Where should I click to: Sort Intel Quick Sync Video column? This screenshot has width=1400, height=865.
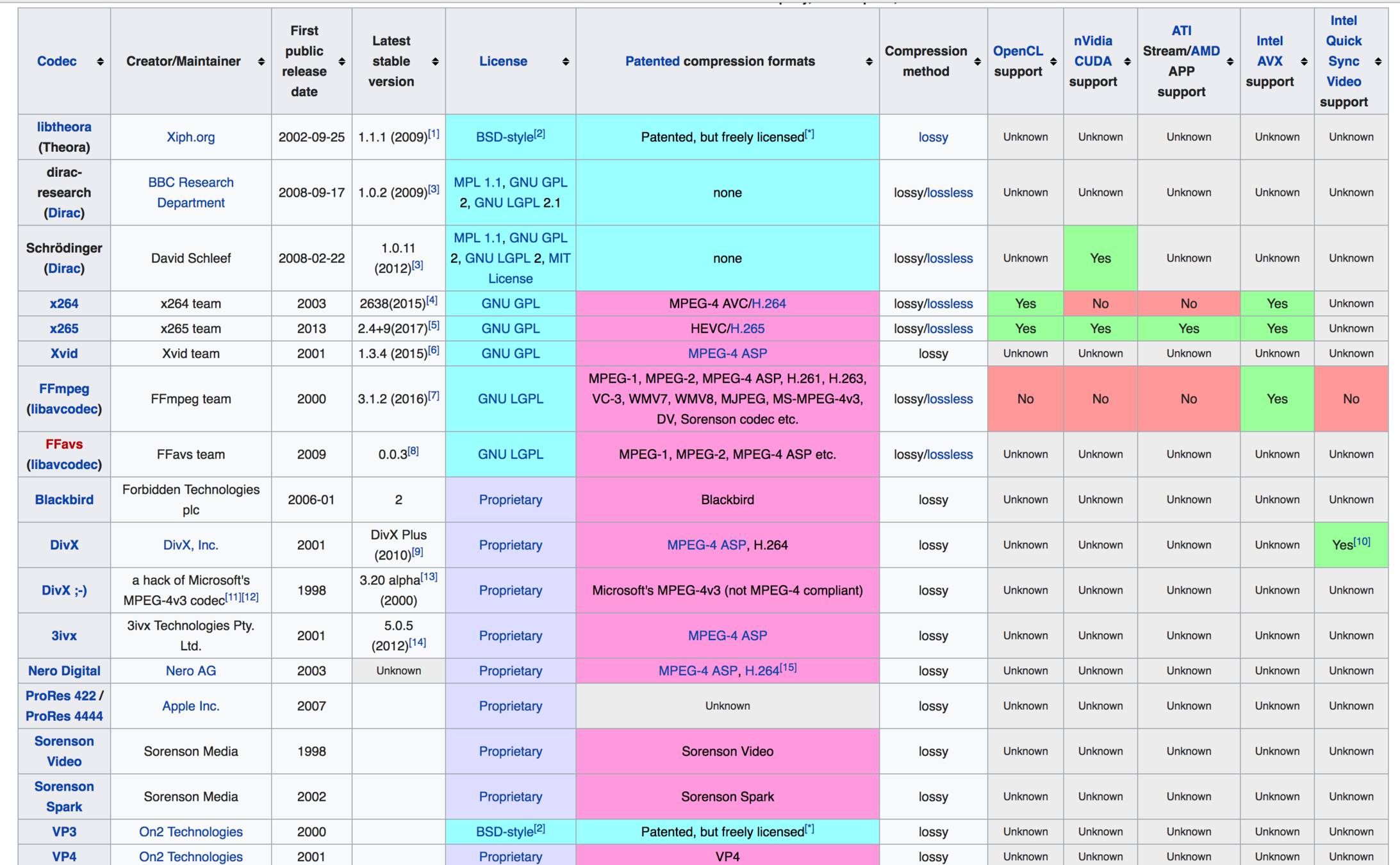(1378, 62)
